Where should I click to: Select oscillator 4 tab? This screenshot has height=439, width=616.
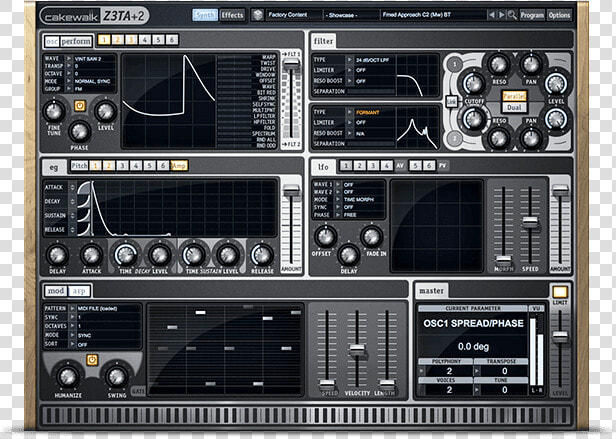tap(145, 40)
